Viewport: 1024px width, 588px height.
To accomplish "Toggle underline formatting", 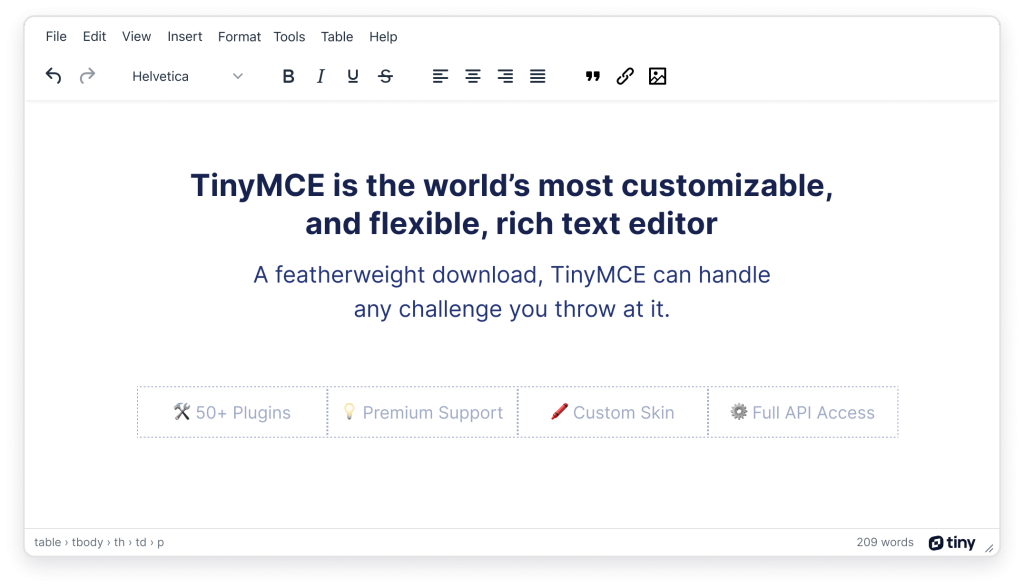I will click(353, 76).
